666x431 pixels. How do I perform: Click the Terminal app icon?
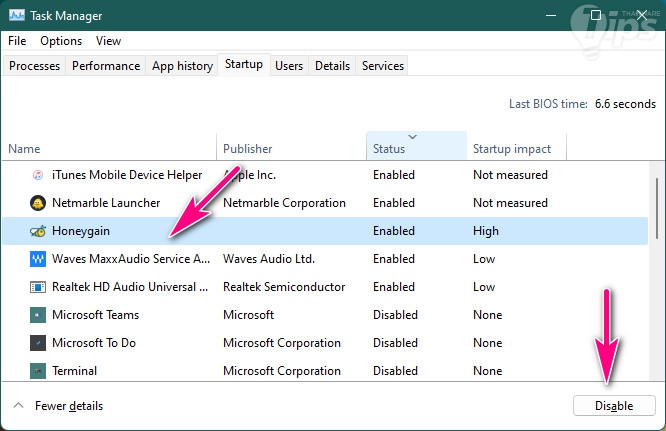[38, 371]
